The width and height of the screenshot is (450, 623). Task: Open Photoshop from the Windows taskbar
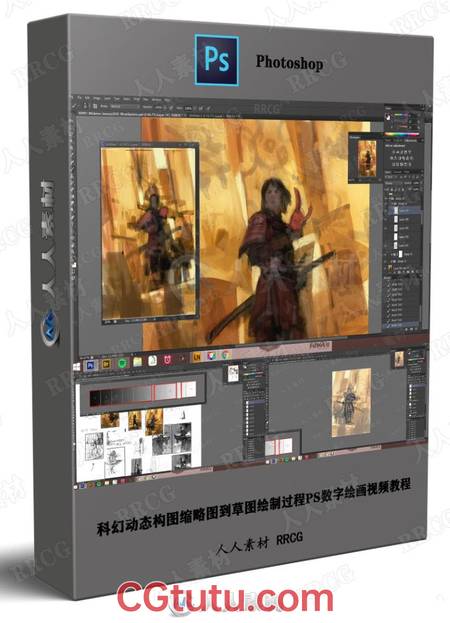[x=91, y=364]
